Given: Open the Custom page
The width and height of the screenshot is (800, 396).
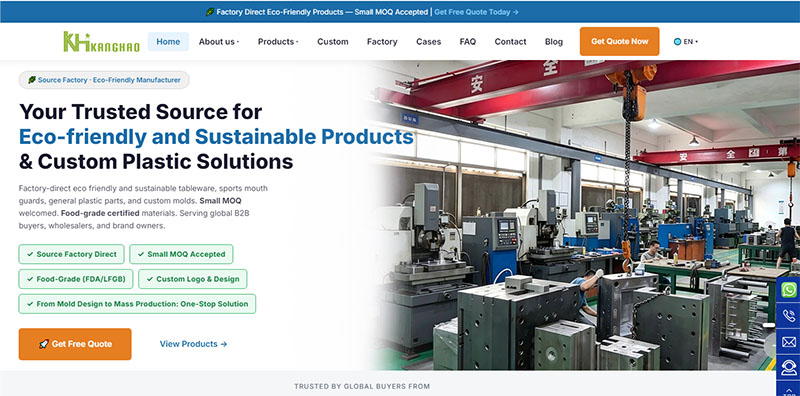Looking at the screenshot, I should click(x=333, y=42).
